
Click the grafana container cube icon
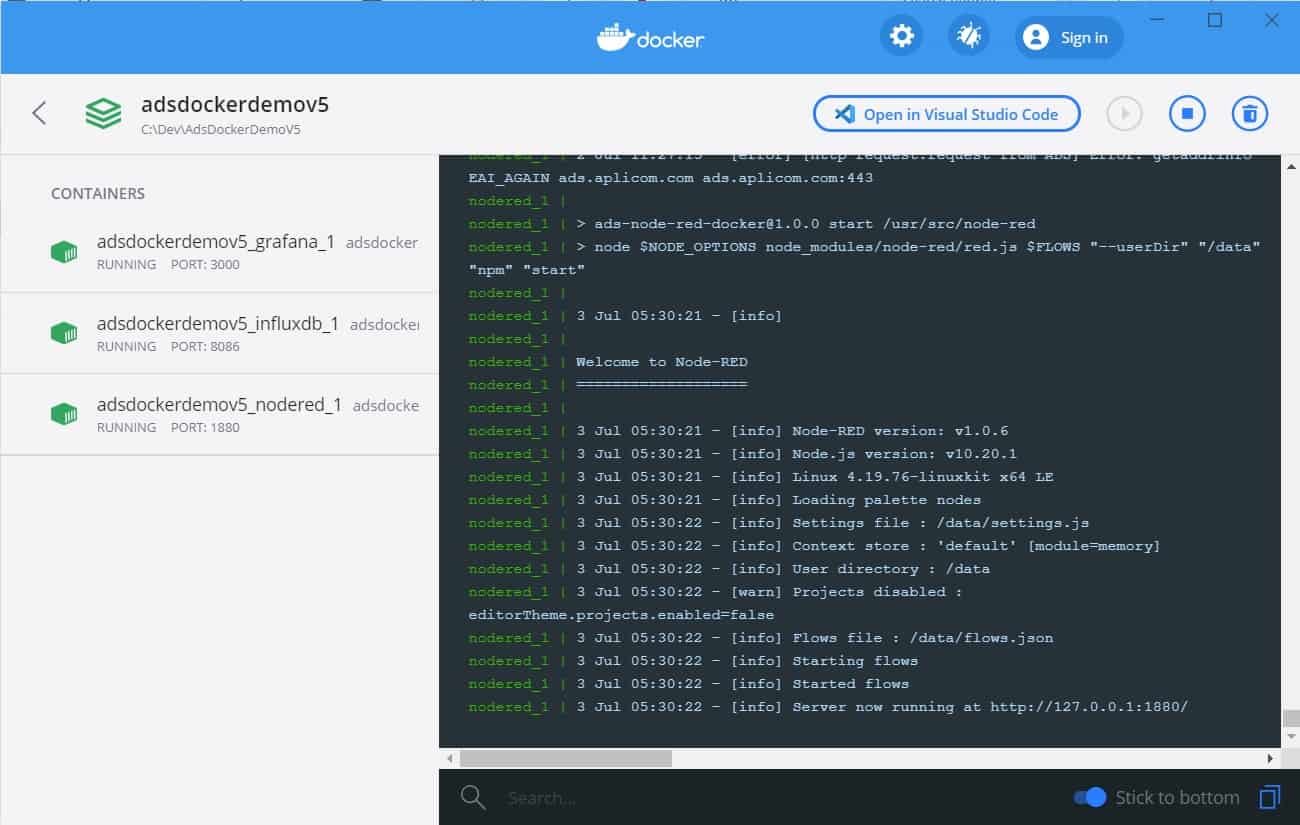(65, 252)
